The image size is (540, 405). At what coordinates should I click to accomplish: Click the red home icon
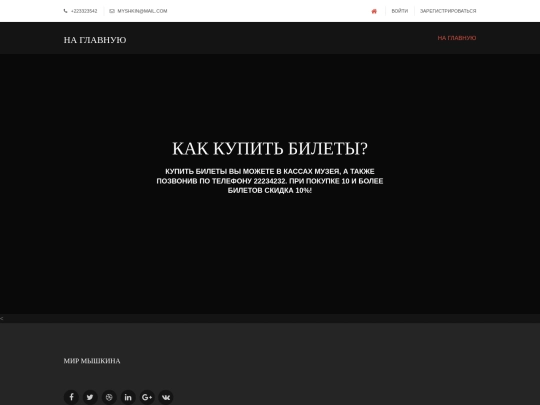[374, 11]
